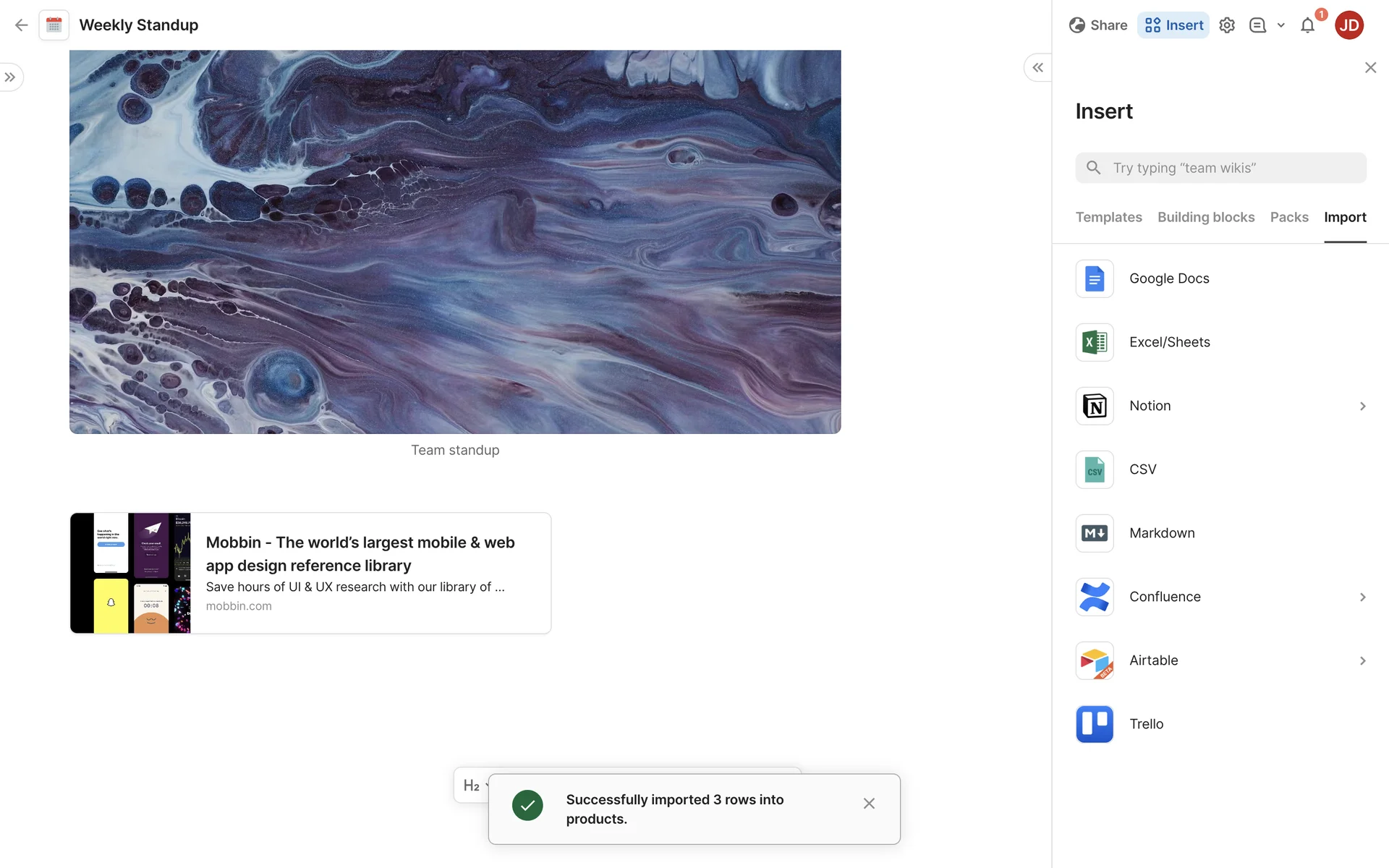
Task: Switch to the Building blocks tab
Action: pos(1205,217)
